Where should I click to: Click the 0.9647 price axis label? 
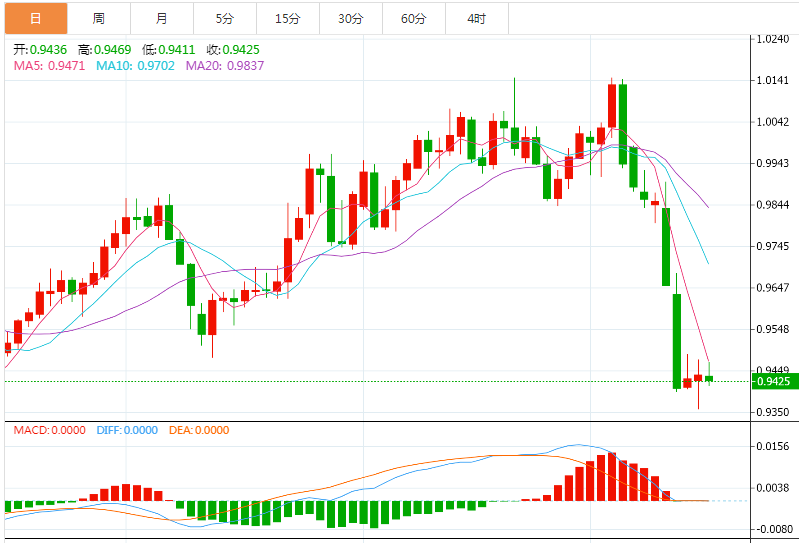click(x=773, y=288)
